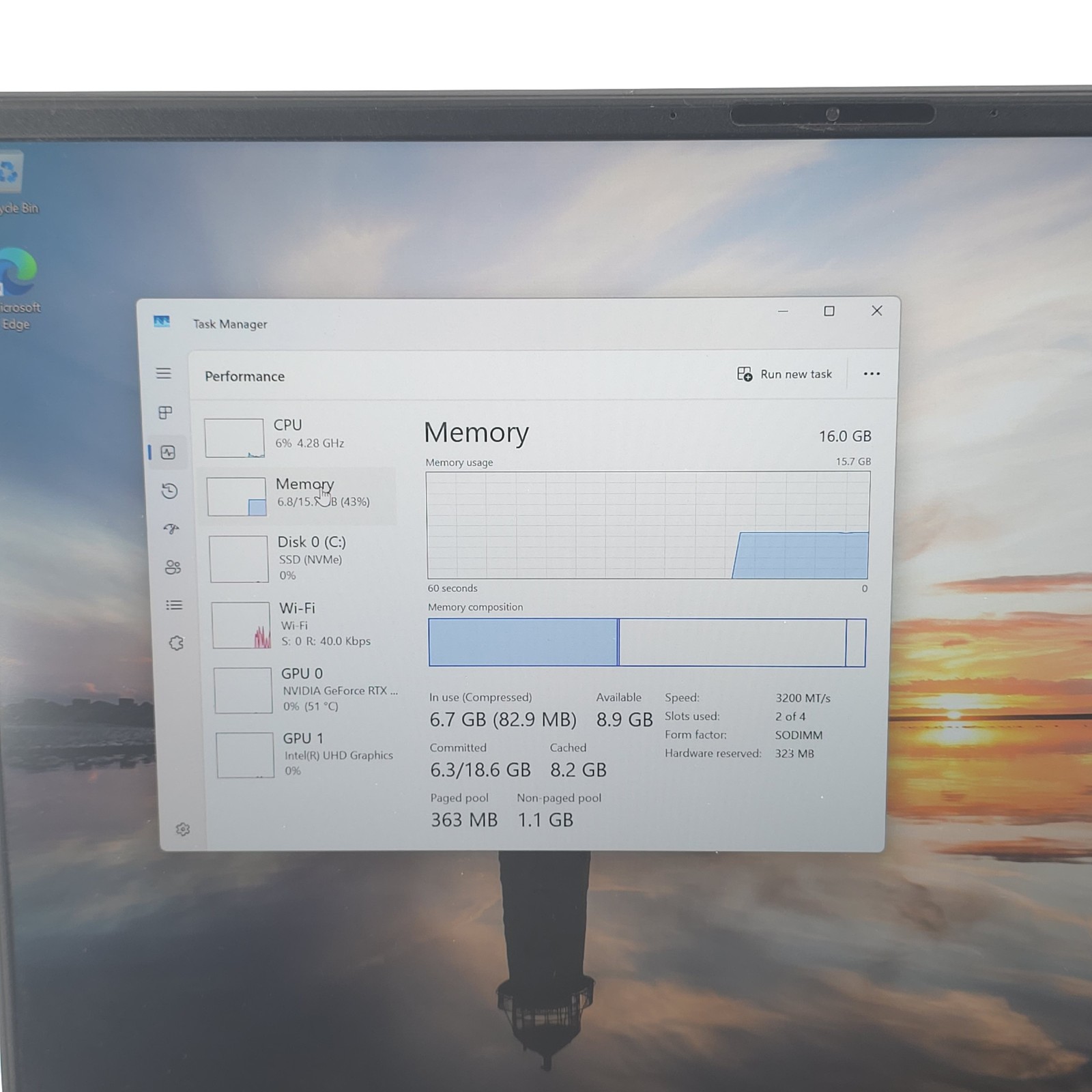Click the Memory composition bar in-use segment

[x=523, y=642]
